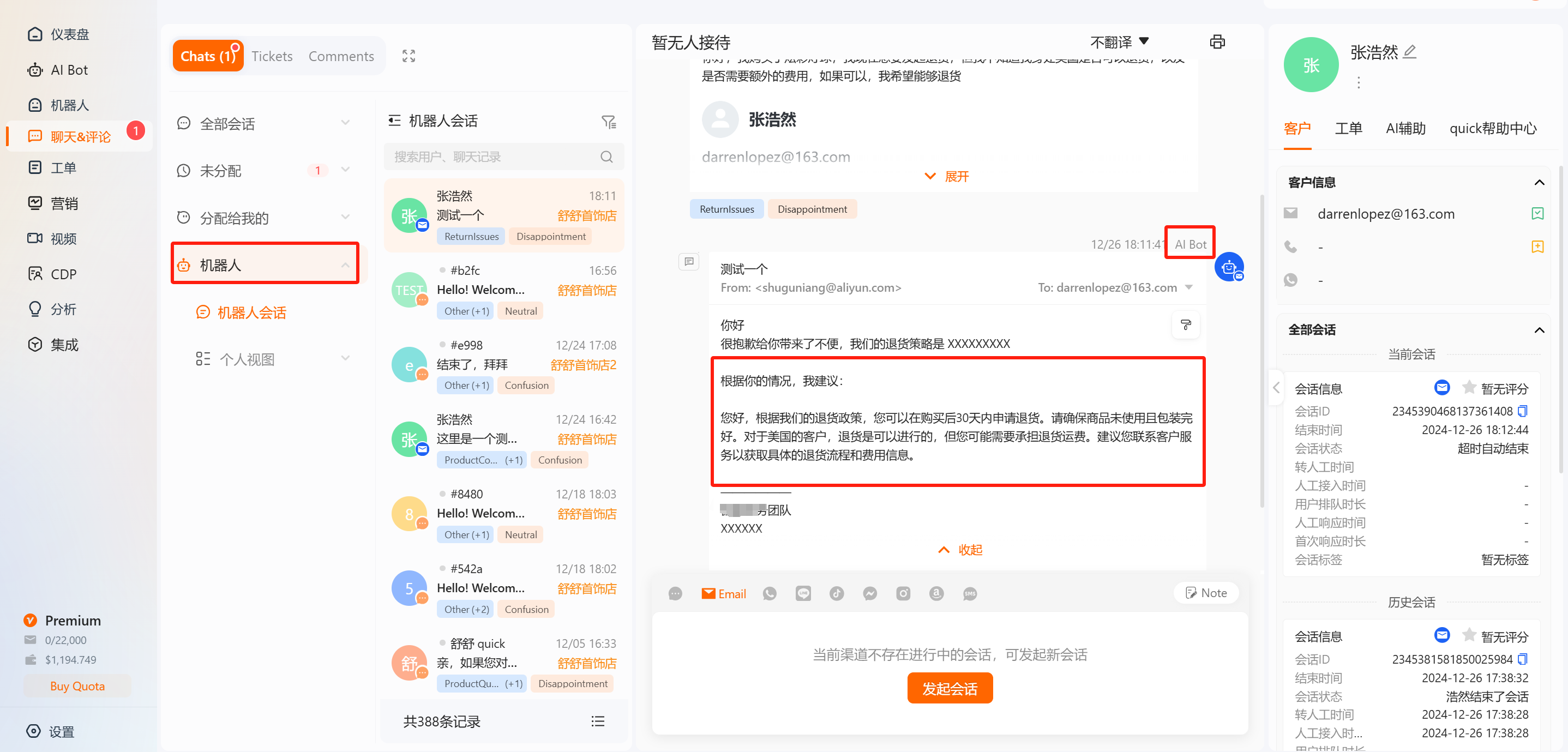The height and width of the screenshot is (752, 1568).
Task: Click the green email verify icon
Action: 1537,214
